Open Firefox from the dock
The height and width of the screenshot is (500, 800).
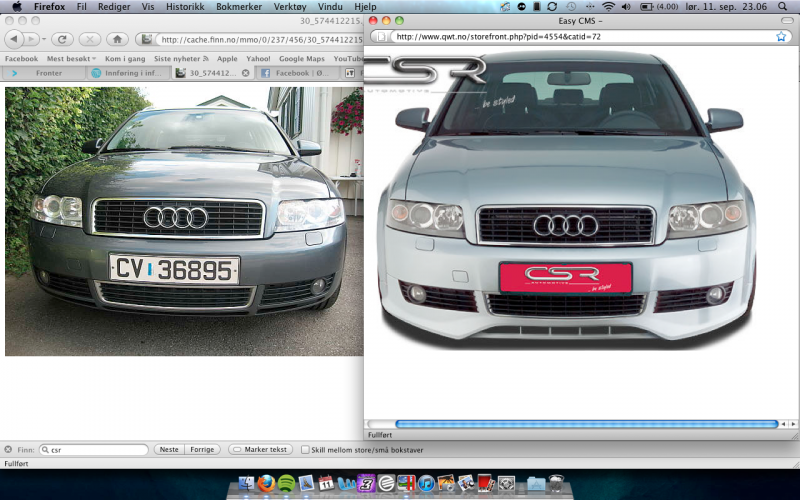(x=266, y=484)
